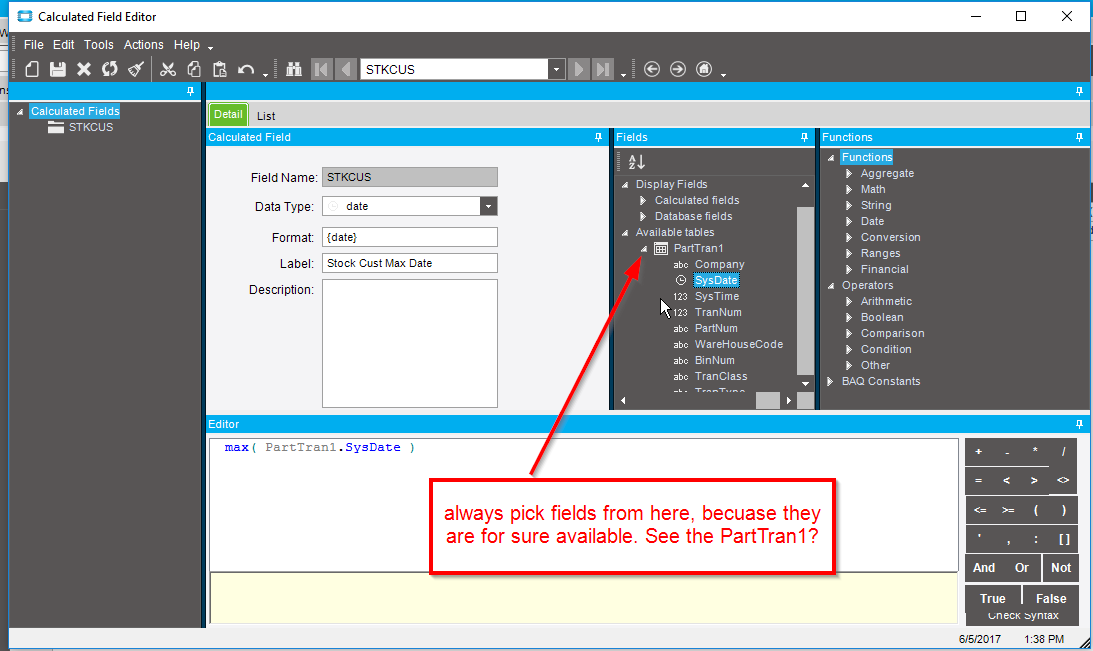
Task: Click the Save disk icon in toolbar
Action: (x=58, y=69)
